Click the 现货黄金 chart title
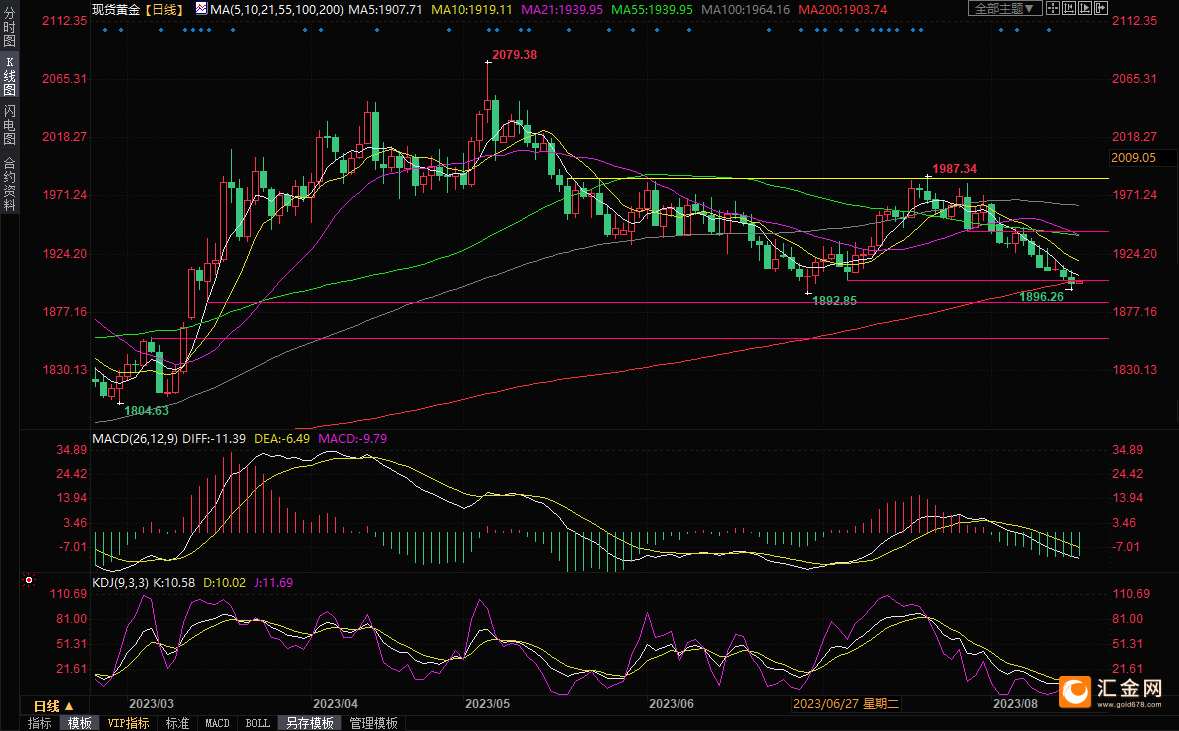The height and width of the screenshot is (731, 1179). 116,10
